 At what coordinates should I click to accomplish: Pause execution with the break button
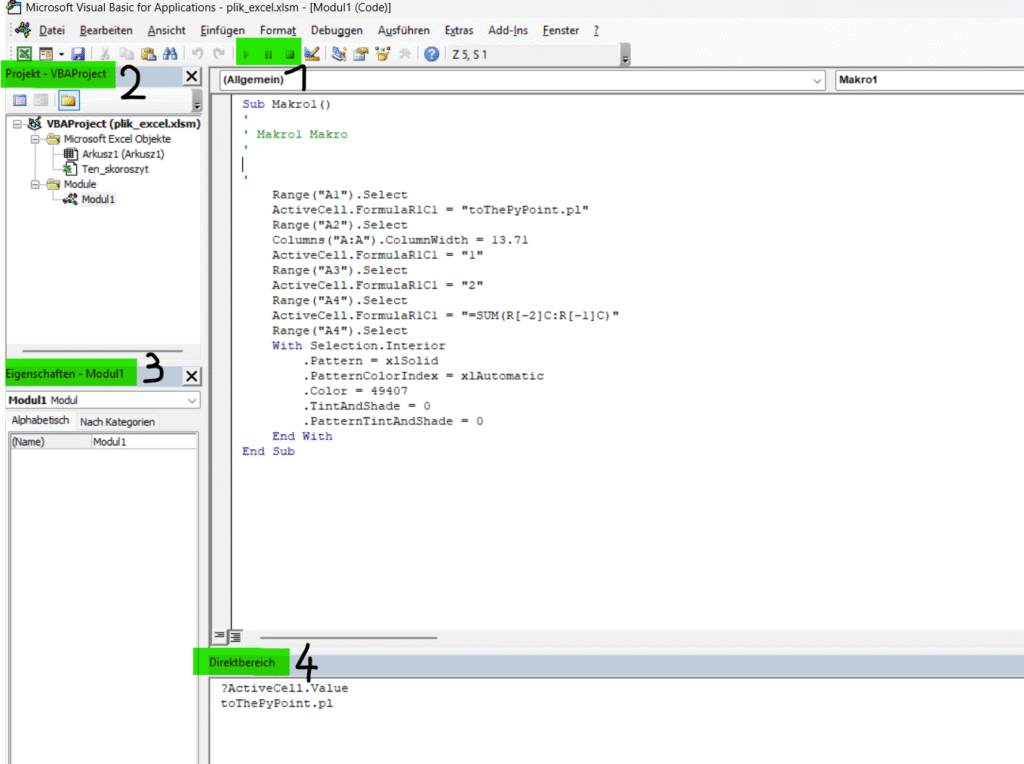268,55
